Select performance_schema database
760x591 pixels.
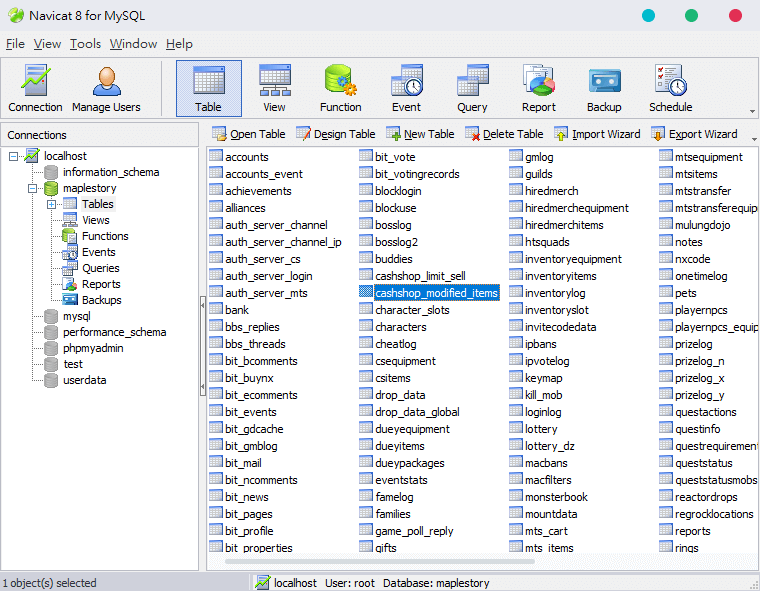click(114, 332)
